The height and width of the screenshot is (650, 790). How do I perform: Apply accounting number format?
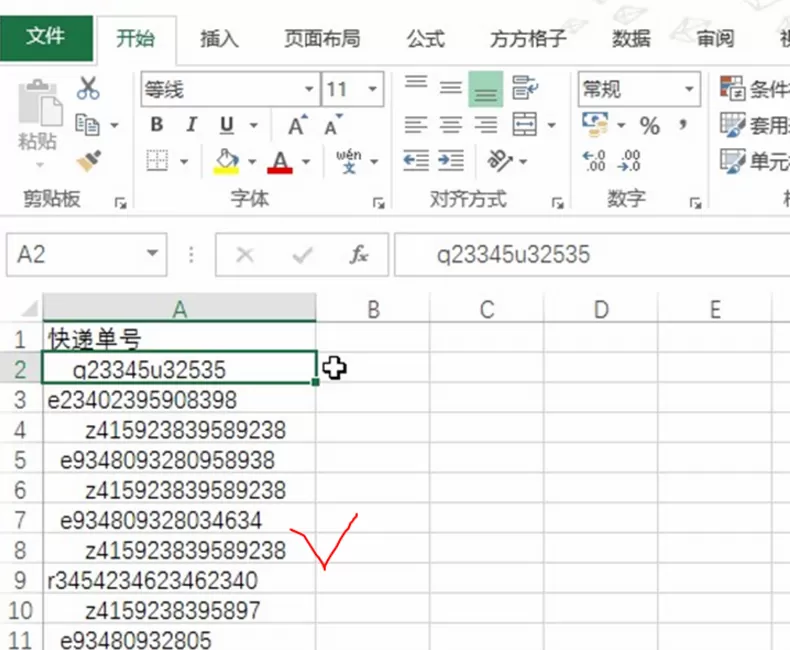pos(595,124)
